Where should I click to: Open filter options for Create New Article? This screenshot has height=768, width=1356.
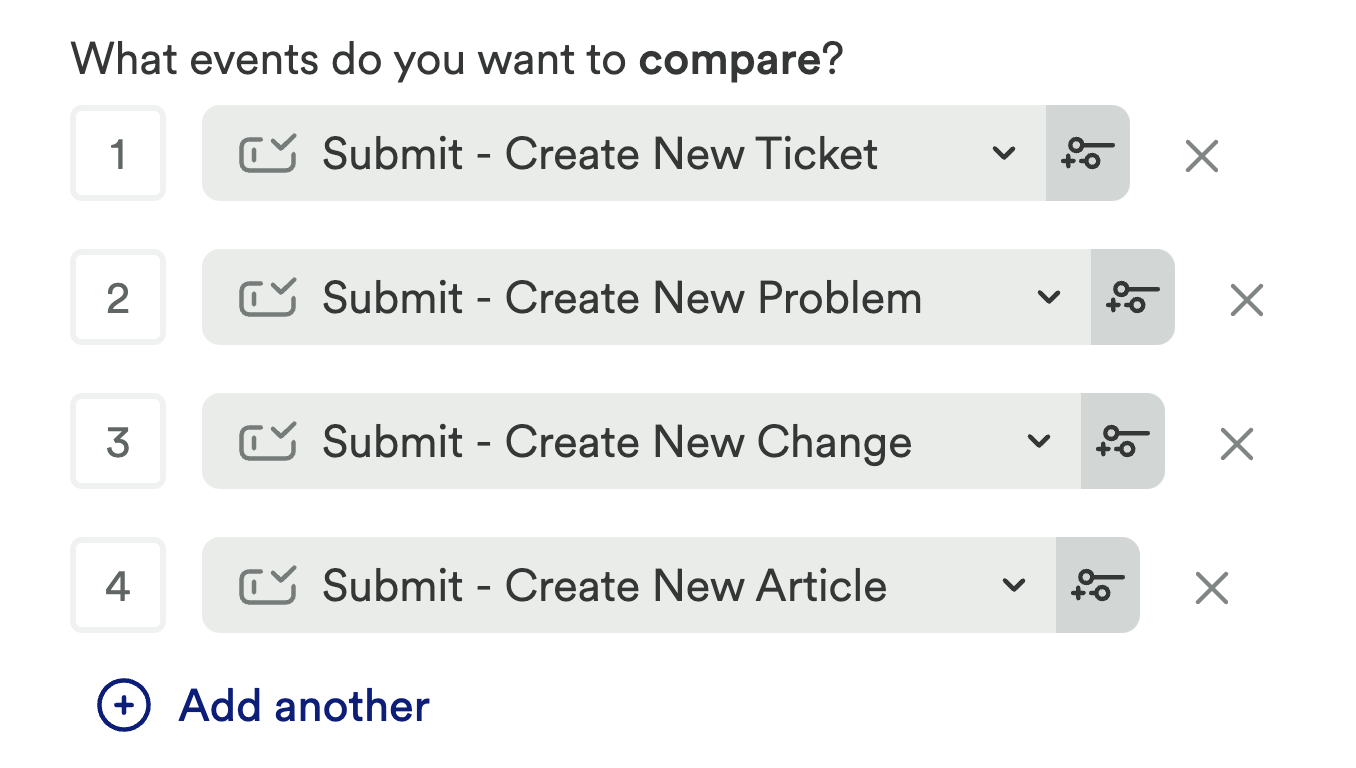pos(1097,586)
